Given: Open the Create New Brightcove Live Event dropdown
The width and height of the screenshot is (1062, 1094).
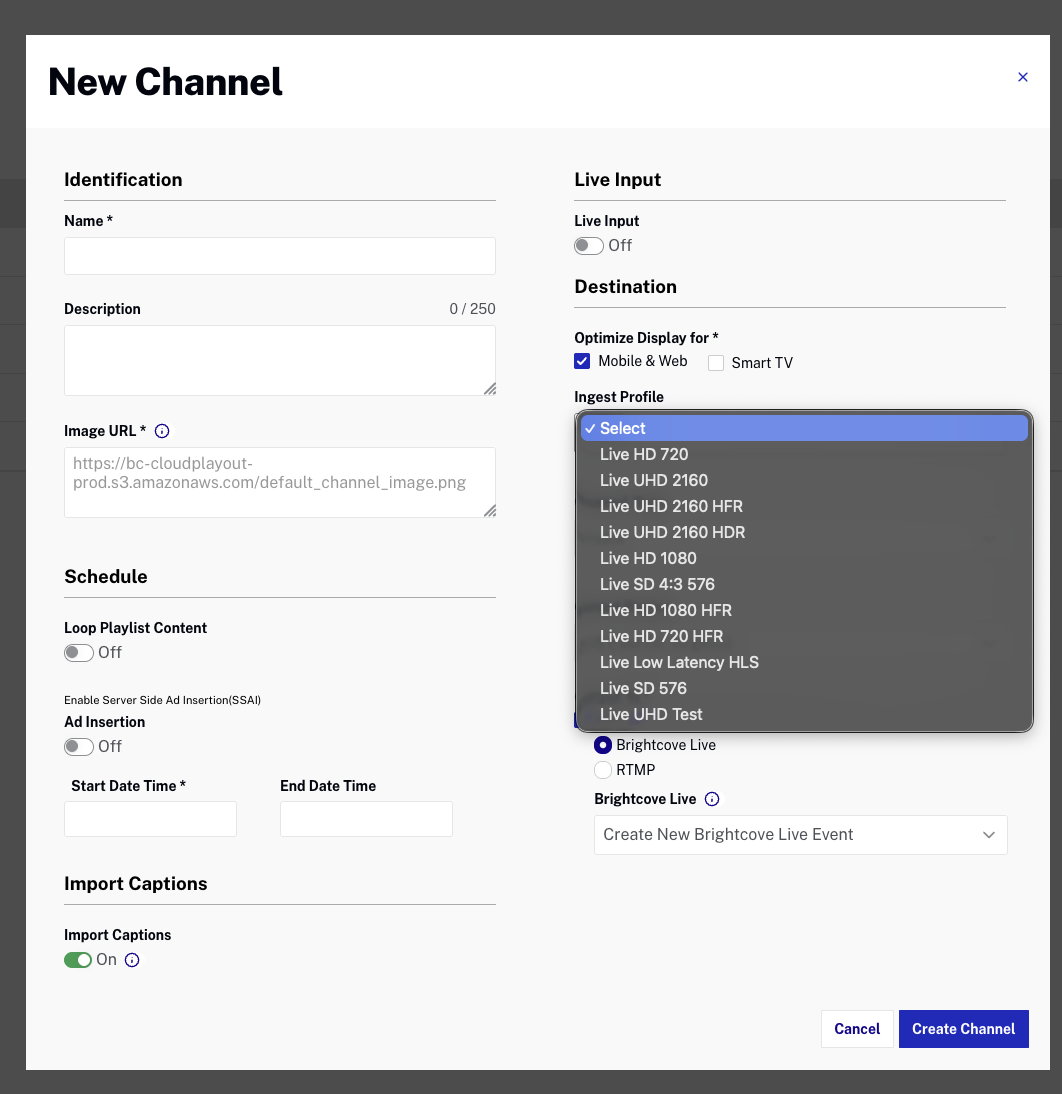Looking at the screenshot, I should (x=800, y=834).
